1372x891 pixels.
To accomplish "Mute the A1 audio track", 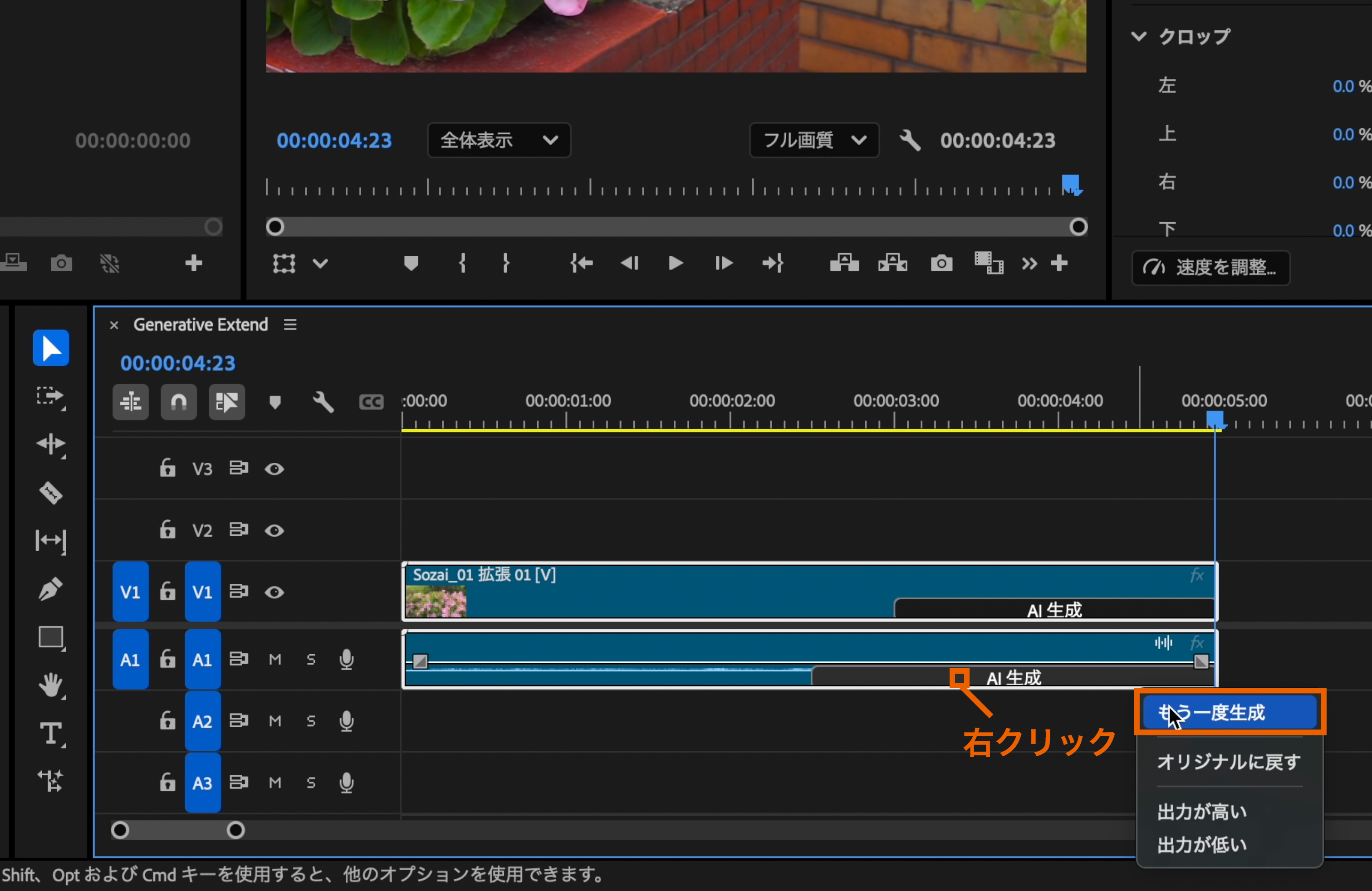I will point(275,659).
